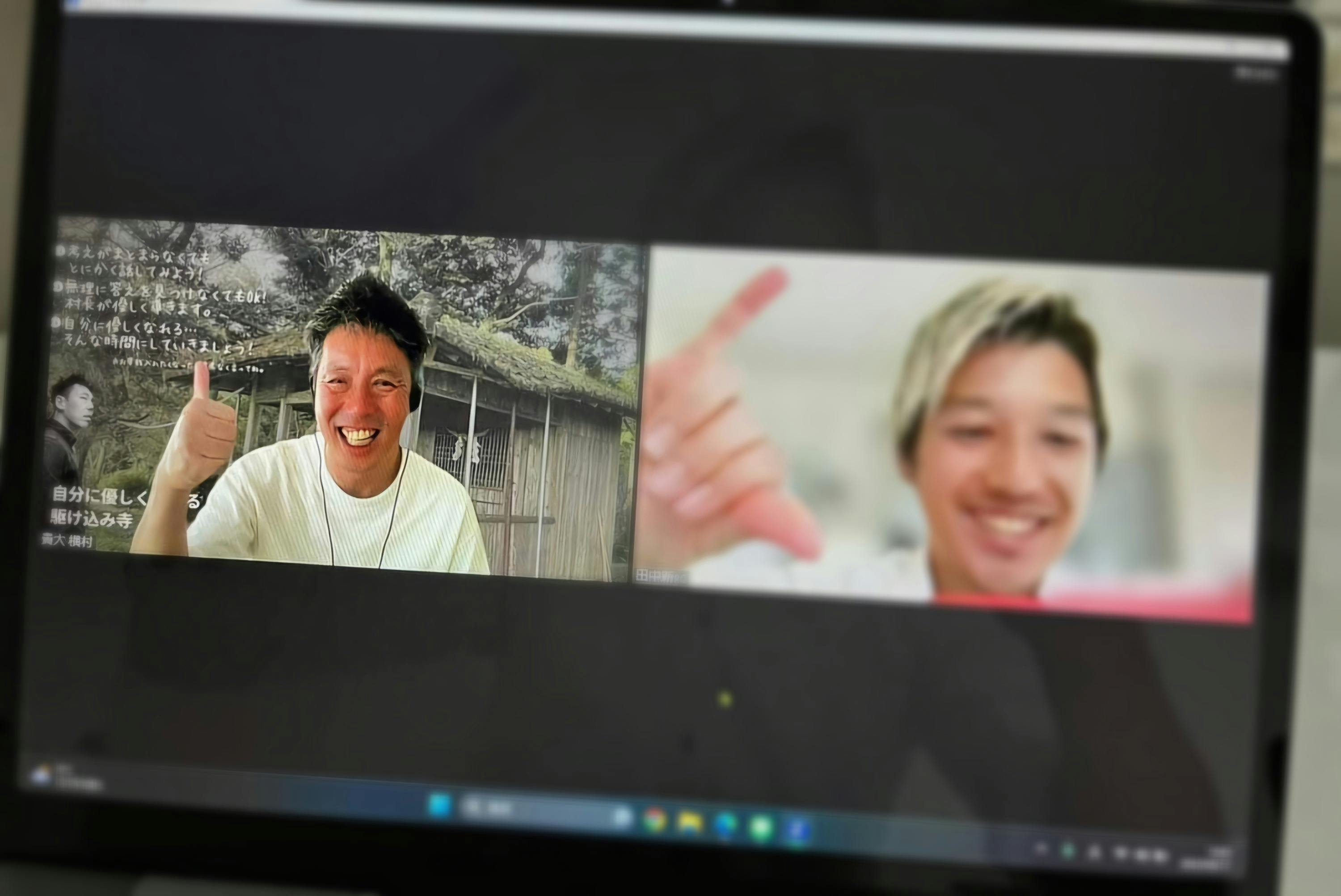Screen dimensions: 1341x896
Task: Click the Zoom icon on the taskbar
Action: coord(797,830)
